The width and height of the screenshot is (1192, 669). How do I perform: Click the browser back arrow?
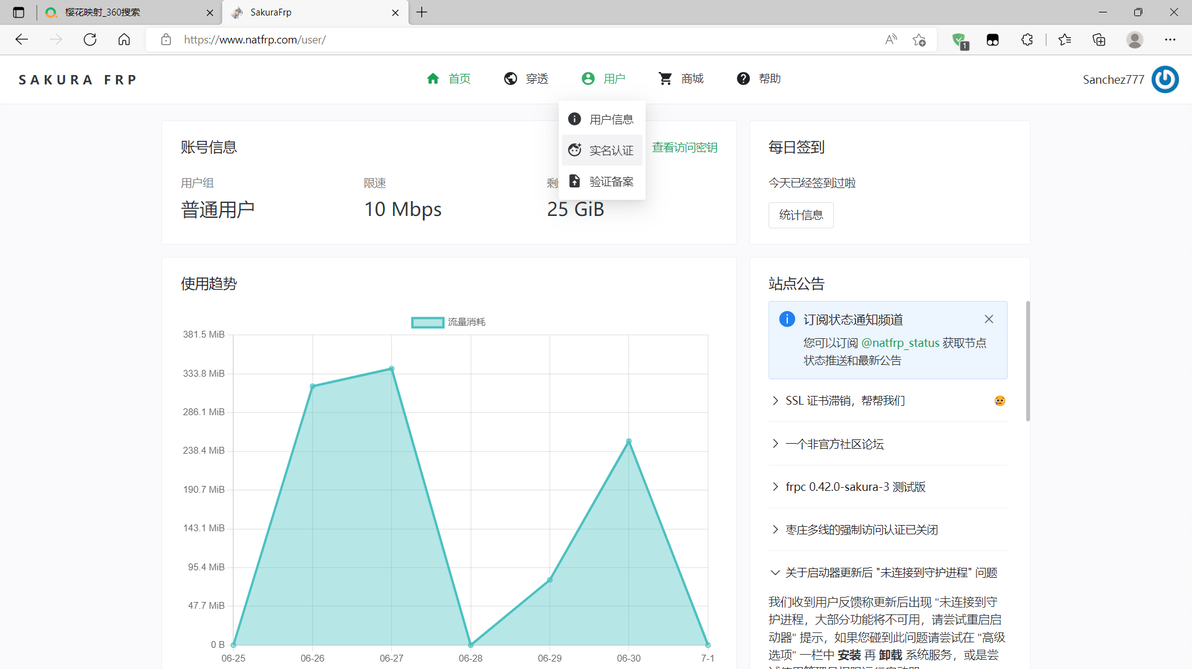pyautogui.click(x=21, y=40)
